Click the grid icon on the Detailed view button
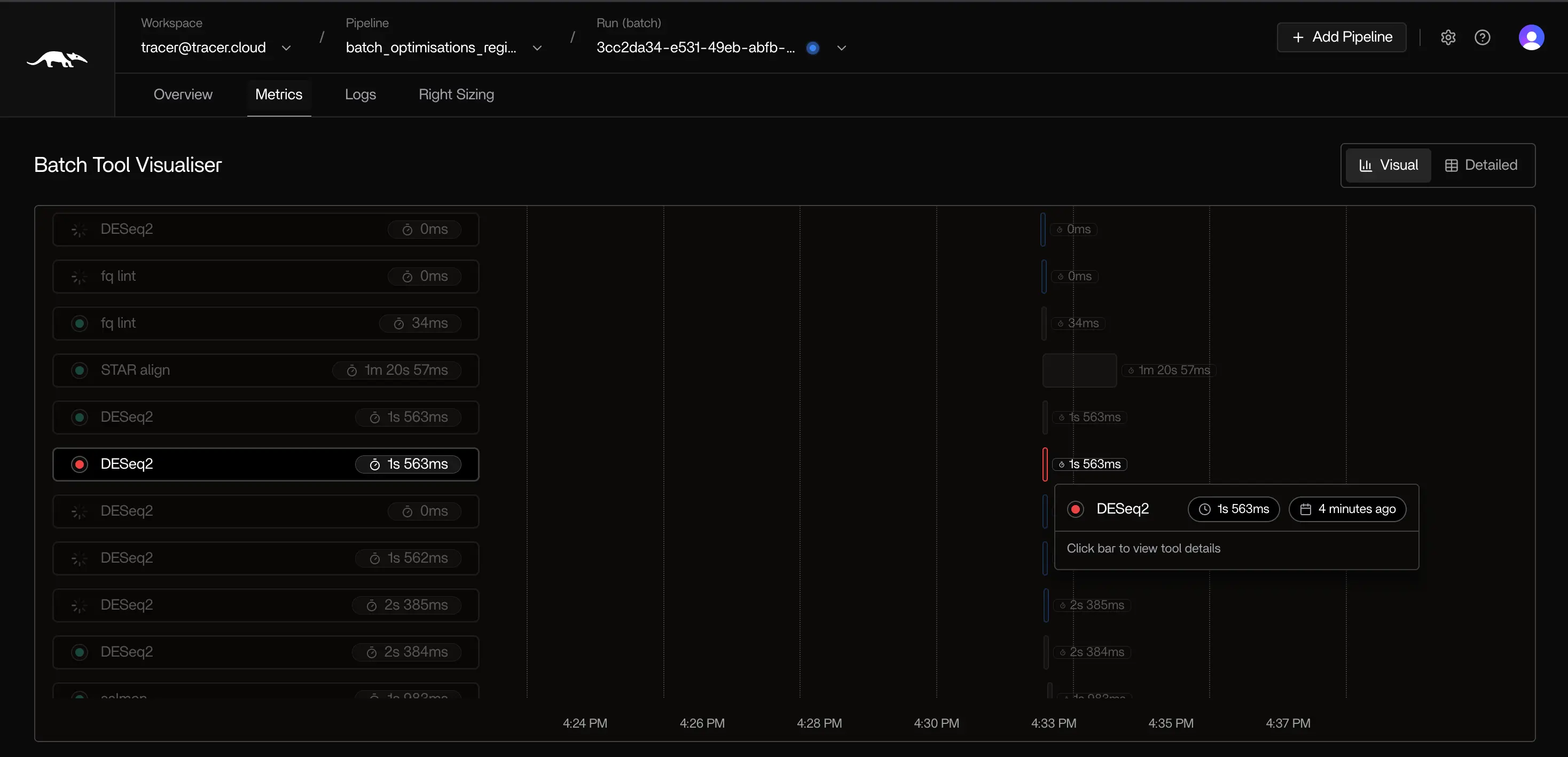 point(1452,165)
